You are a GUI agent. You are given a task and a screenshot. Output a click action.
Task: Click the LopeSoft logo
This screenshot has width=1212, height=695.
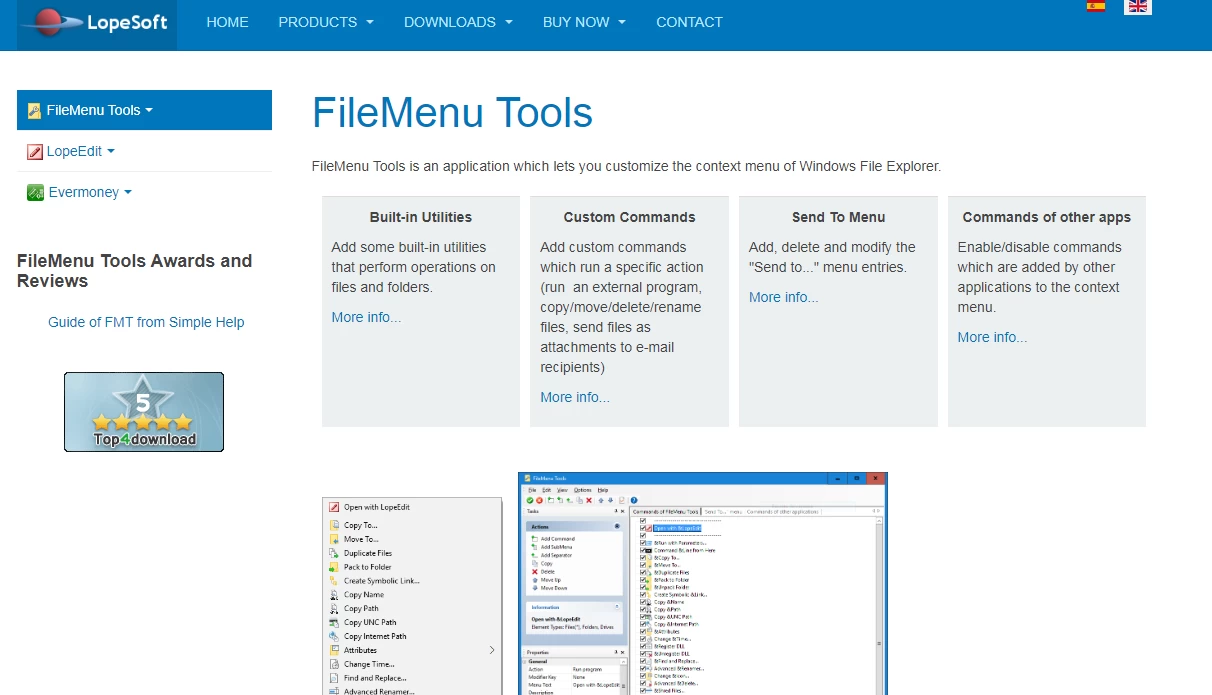click(96, 22)
